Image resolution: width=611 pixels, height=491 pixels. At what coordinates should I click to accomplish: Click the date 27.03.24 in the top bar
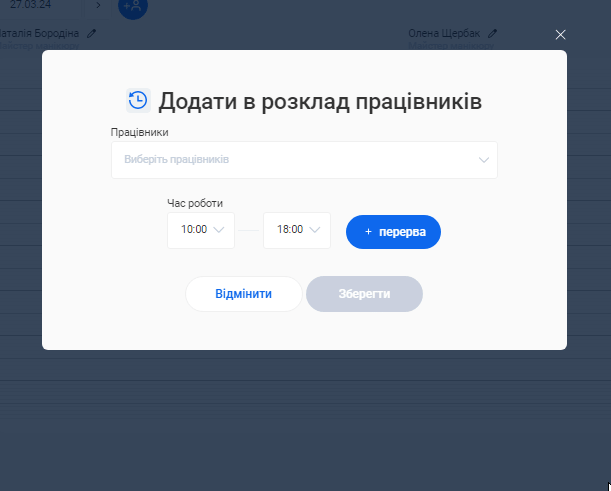tap(30, 5)
